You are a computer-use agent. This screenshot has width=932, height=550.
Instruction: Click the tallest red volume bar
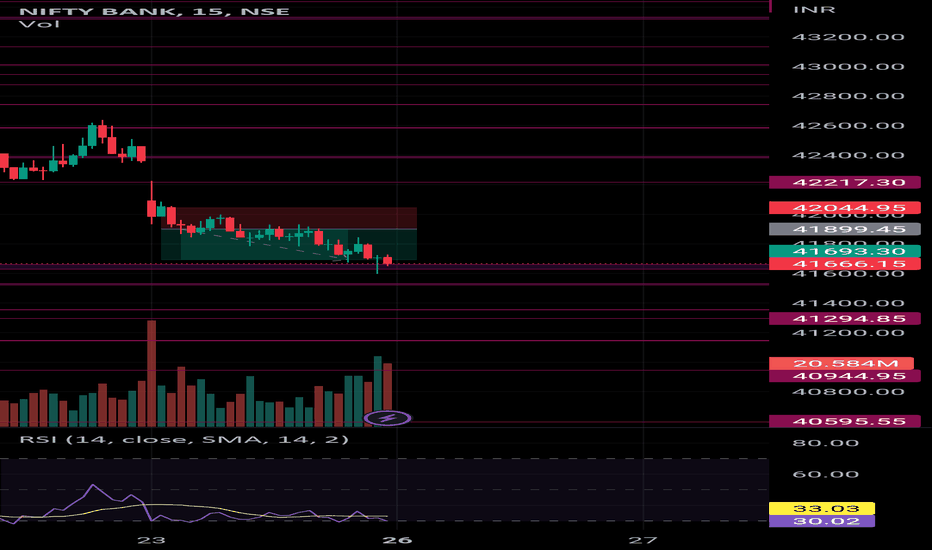(x=152, y=373)
